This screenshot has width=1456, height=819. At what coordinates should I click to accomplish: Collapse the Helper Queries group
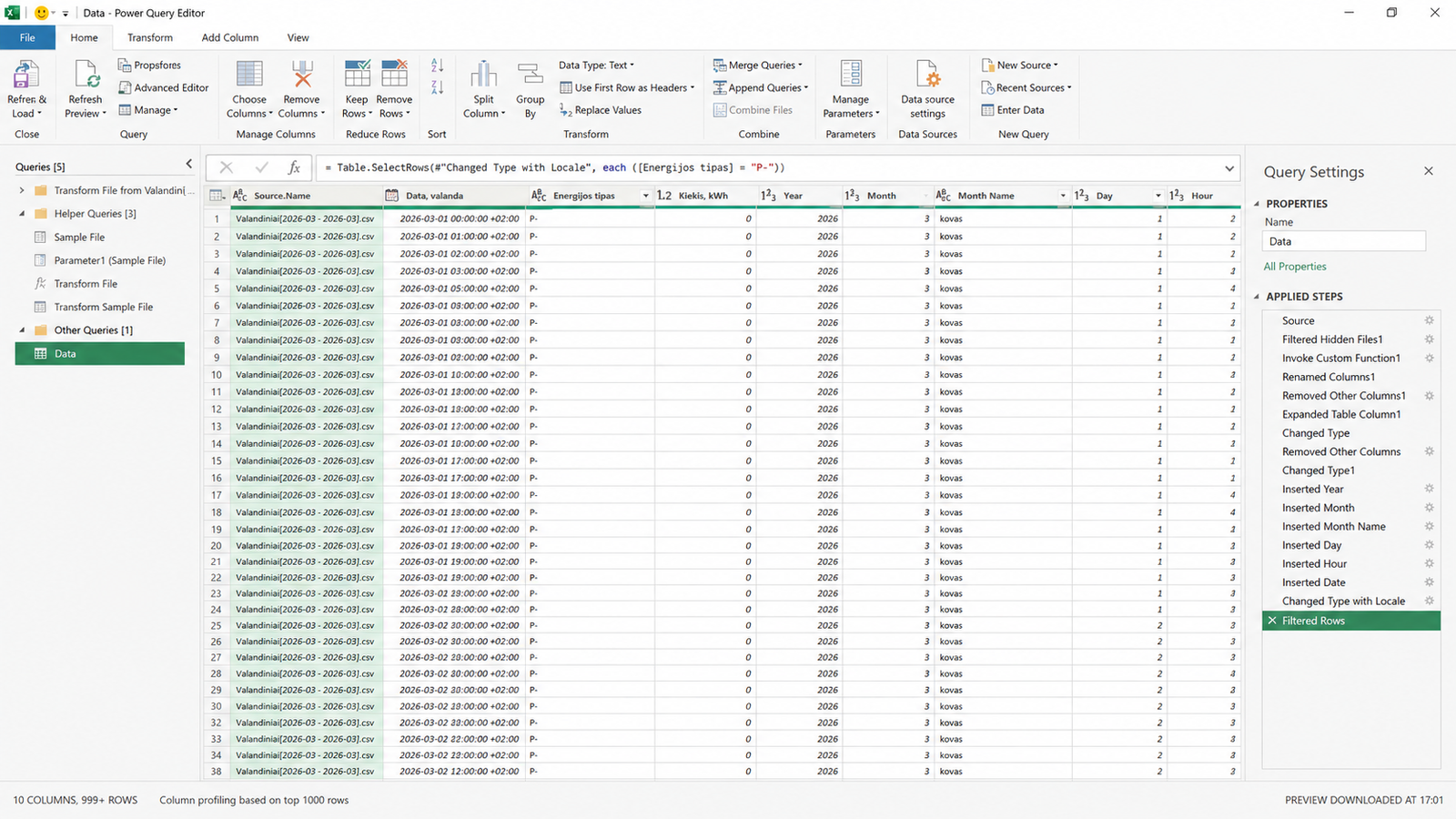tap(22, 214)
